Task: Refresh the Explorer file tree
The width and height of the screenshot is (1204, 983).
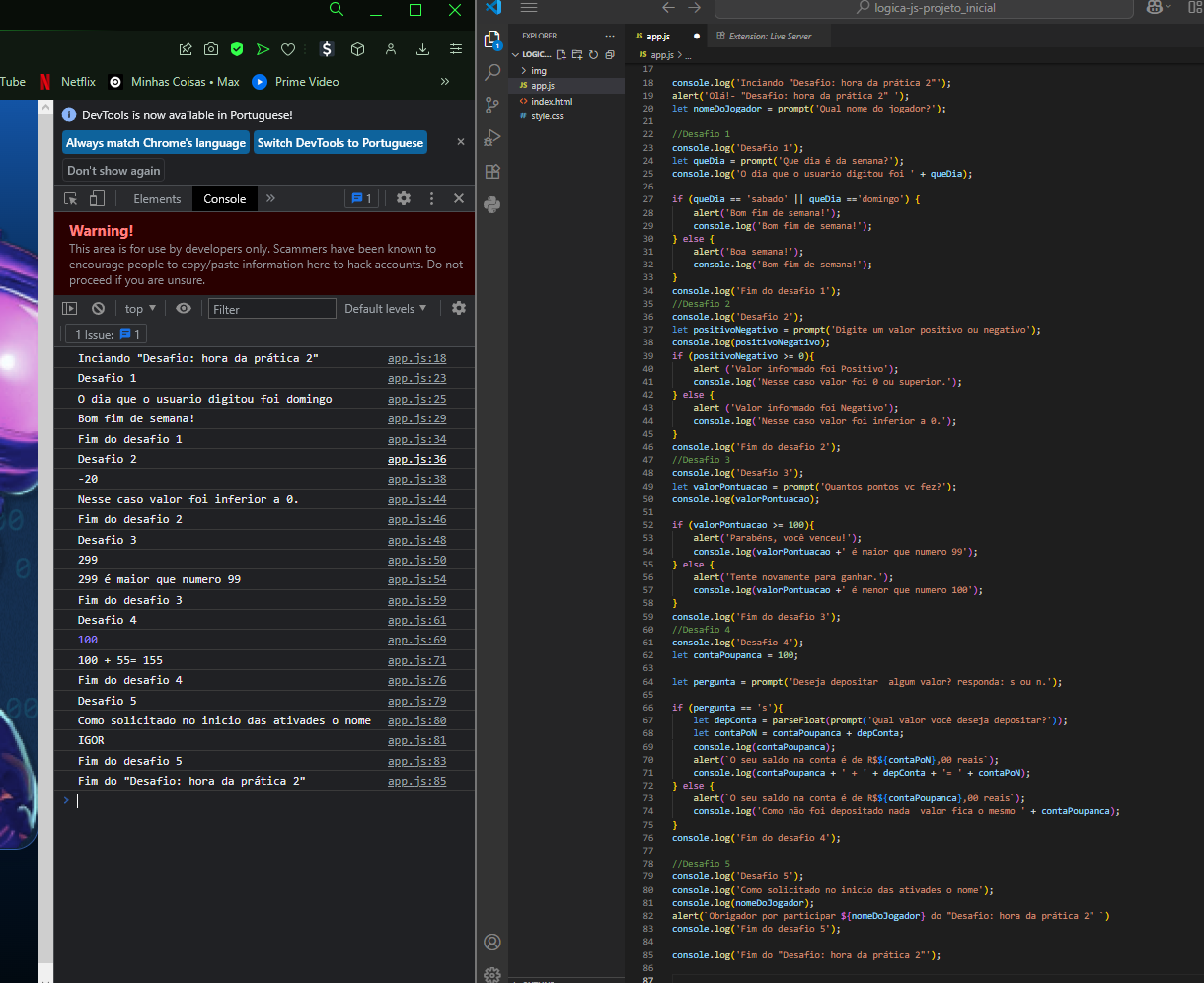Action: [x=594, y=55]
